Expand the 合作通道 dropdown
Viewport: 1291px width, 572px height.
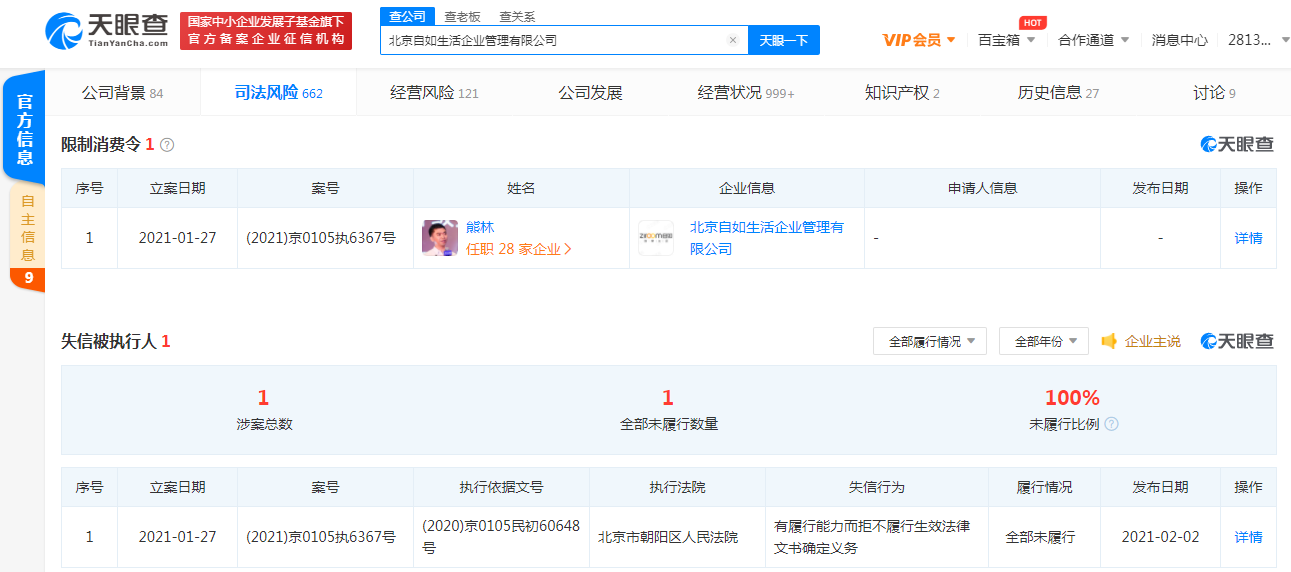tap(1093, 40)
